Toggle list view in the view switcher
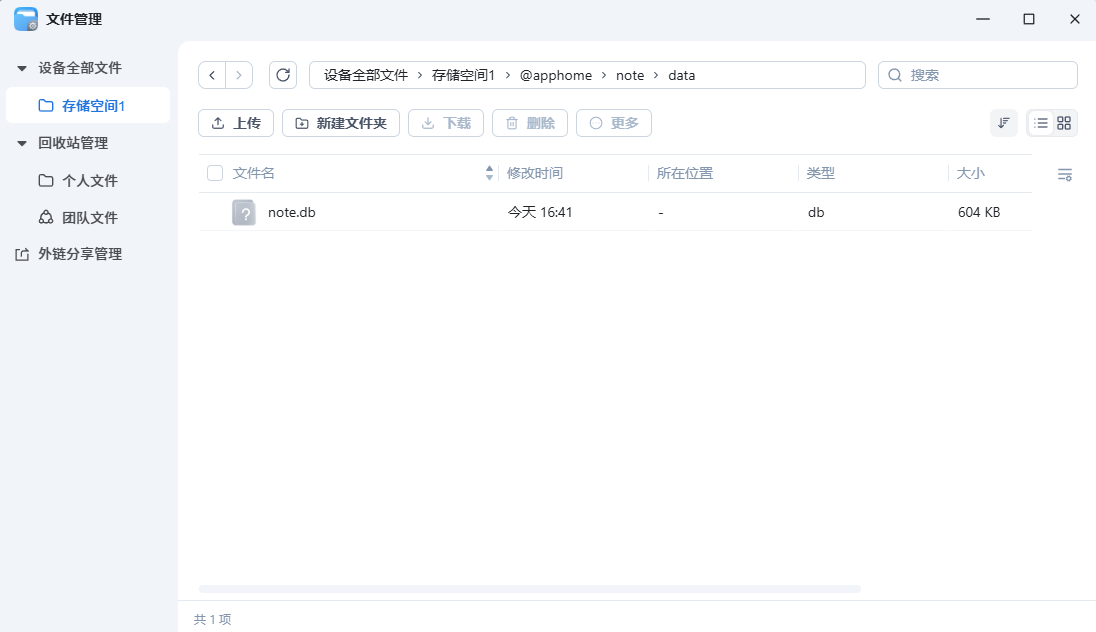 [1040, 122]
